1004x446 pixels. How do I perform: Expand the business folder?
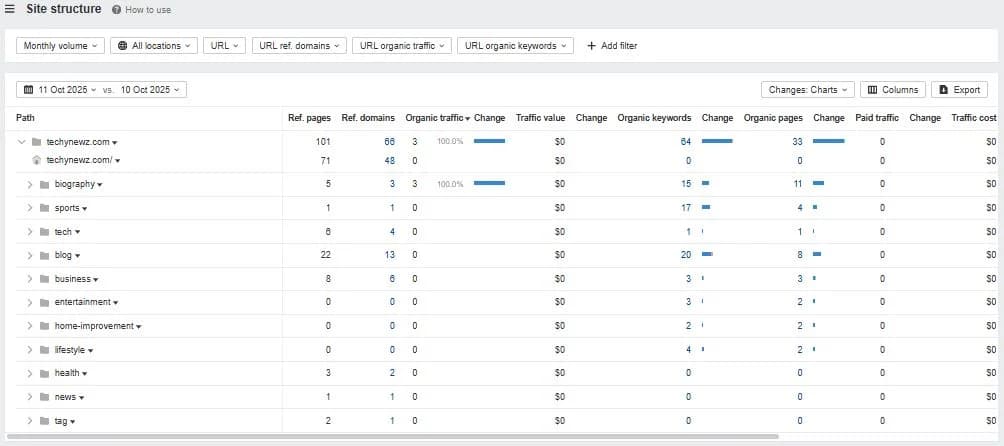coord(29,279)
